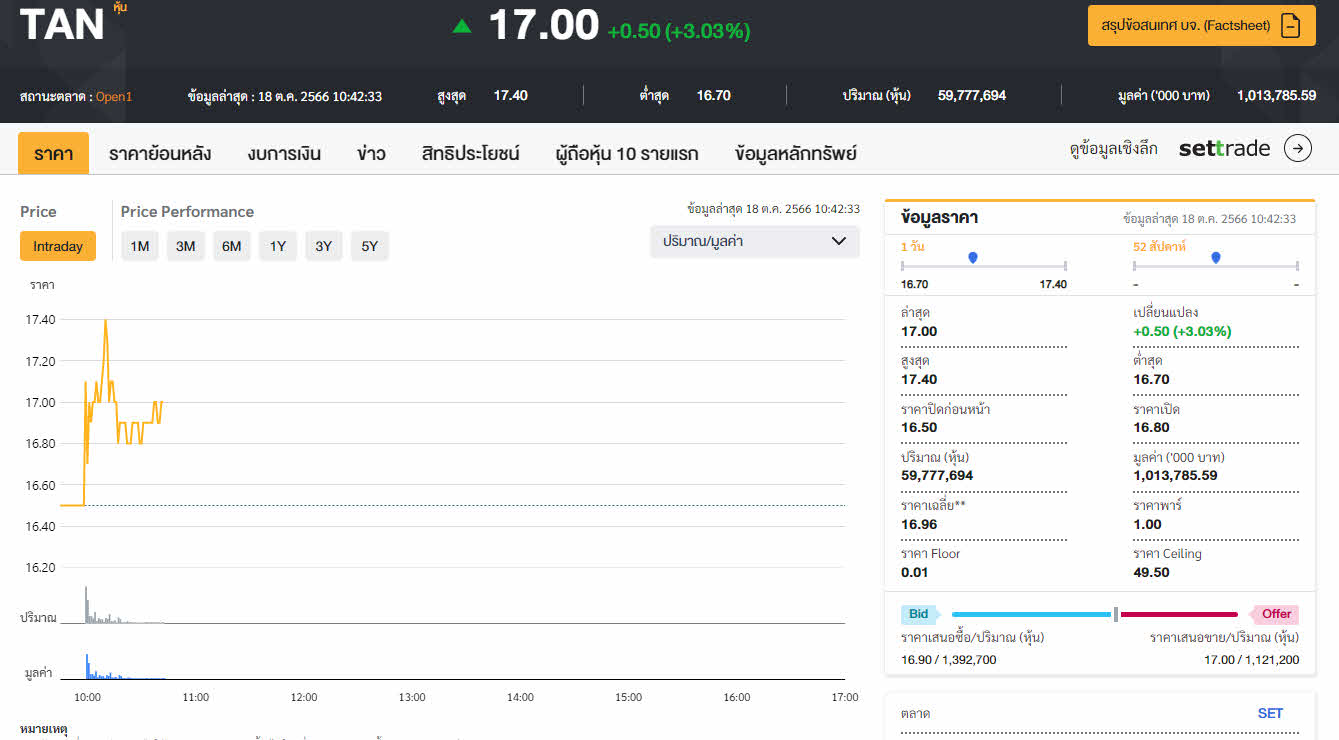Select 3M price performance
Image resolution: width=1339 pixels, height=740 pixels.
[x=186, y=246]
